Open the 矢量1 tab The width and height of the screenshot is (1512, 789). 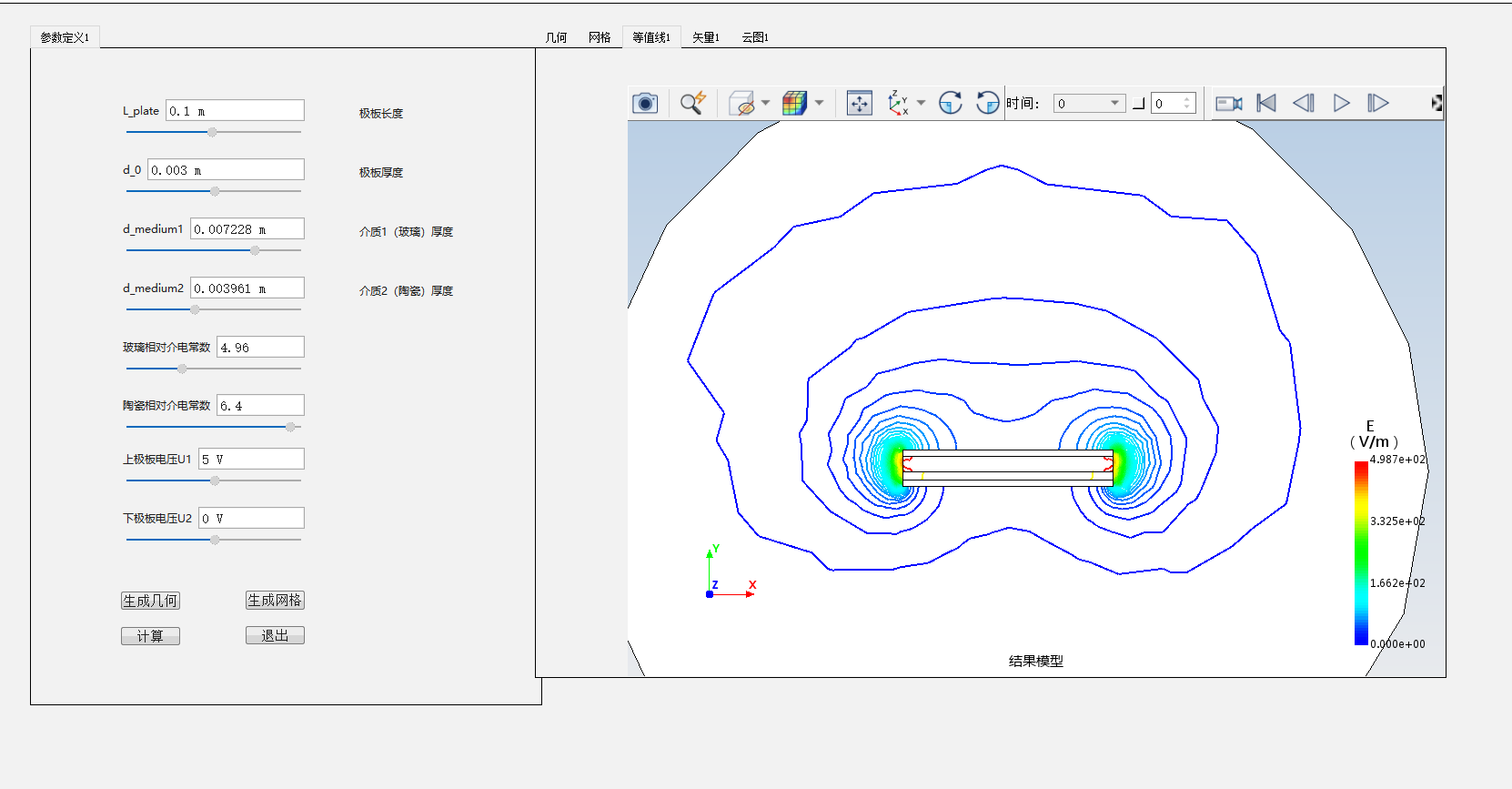tap(706, 37)
